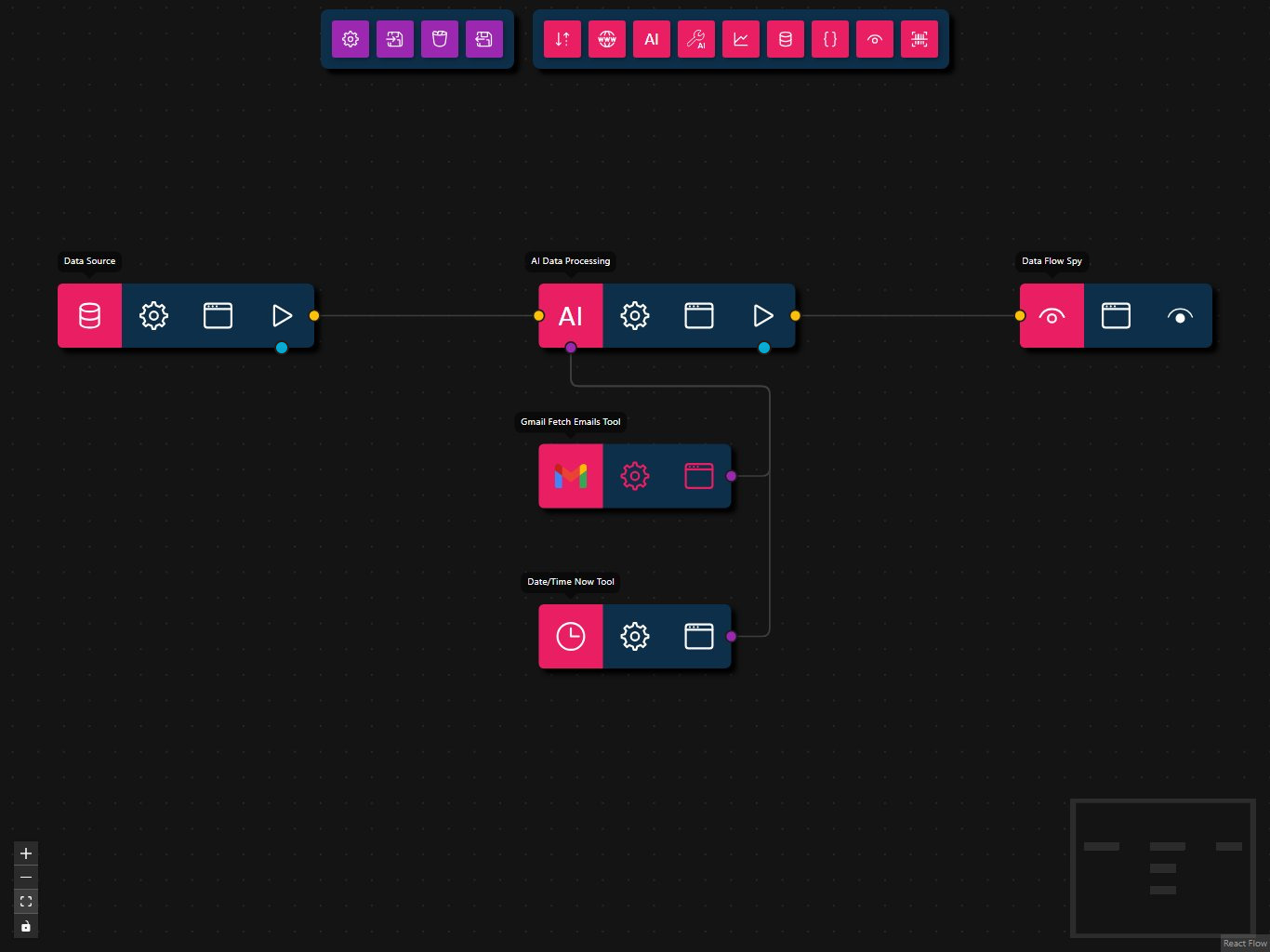Viewport: 1270px width, 952px height.
Task: Click the up-down arrows sort toolbar icon
Action: (x=562, y=39)
